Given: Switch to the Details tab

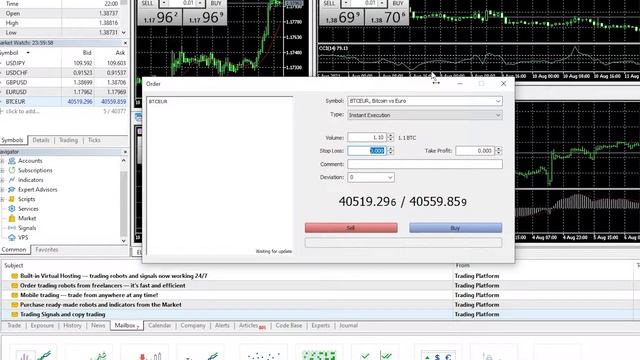Looking at the screenshot, I should tap(41, 140).
